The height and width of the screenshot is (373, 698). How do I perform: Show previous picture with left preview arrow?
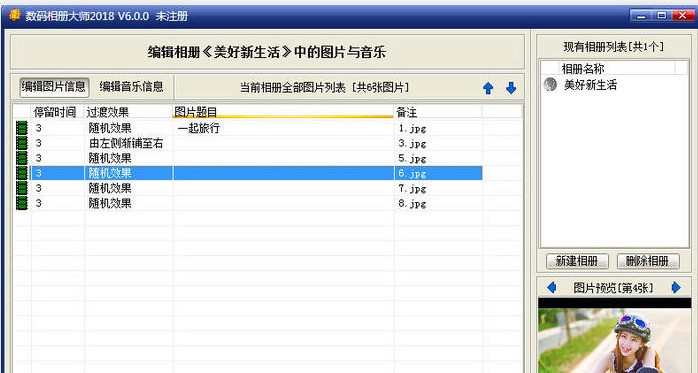point(552,288)
